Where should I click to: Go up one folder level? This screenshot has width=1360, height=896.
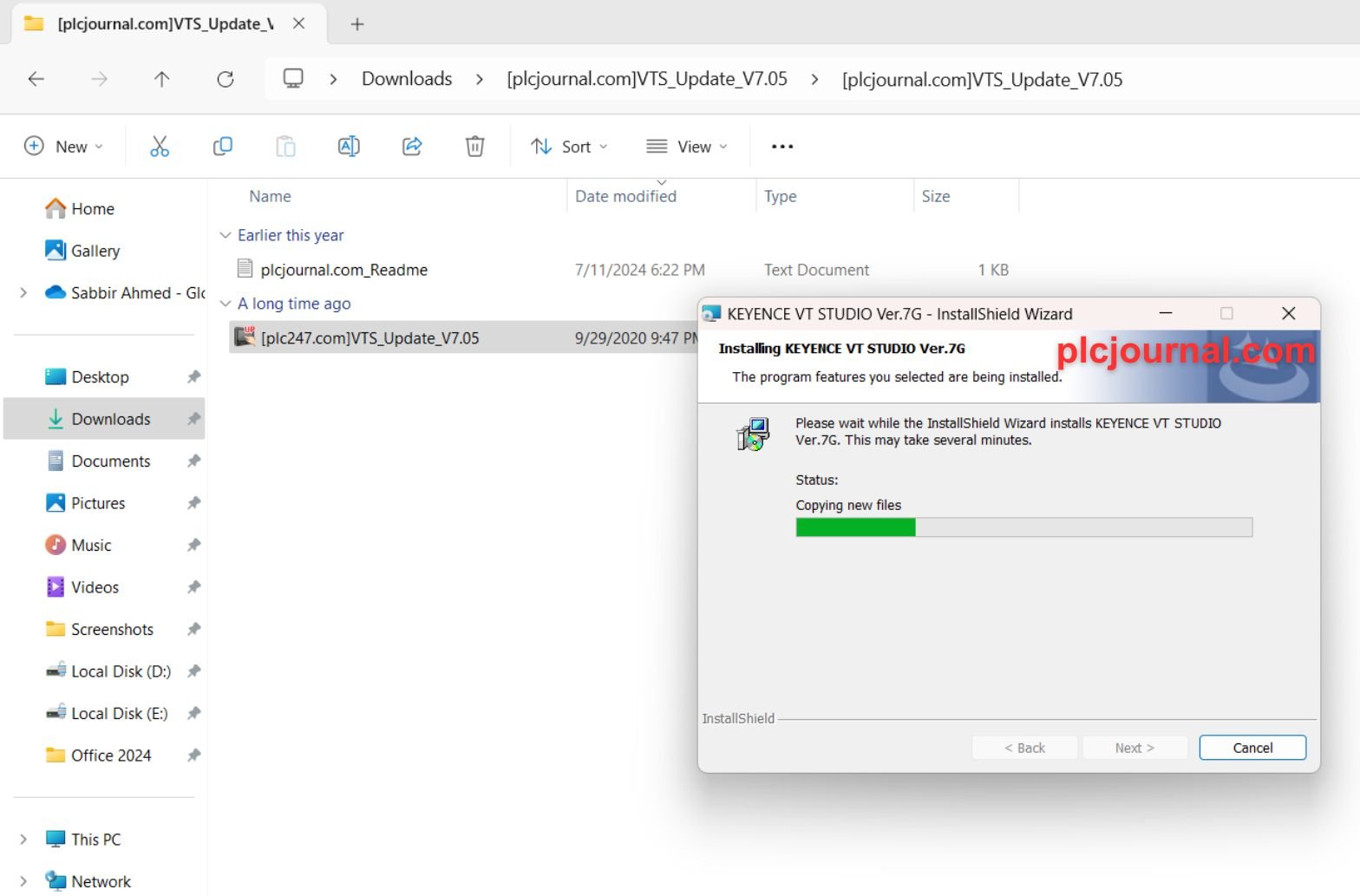(161, 80)
